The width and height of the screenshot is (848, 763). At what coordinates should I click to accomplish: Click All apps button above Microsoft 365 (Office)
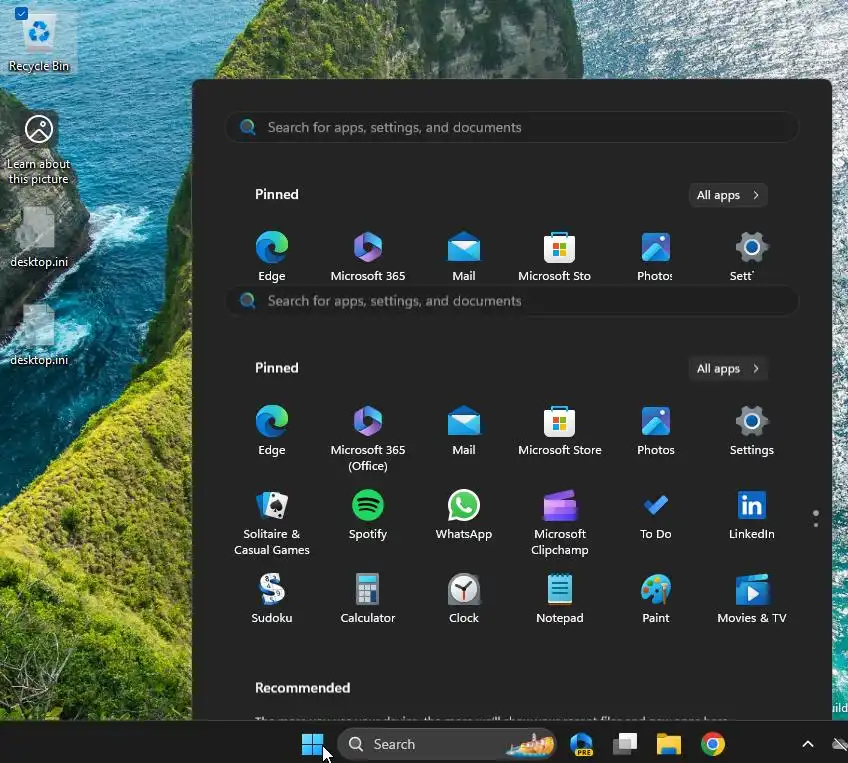(728, 369)
